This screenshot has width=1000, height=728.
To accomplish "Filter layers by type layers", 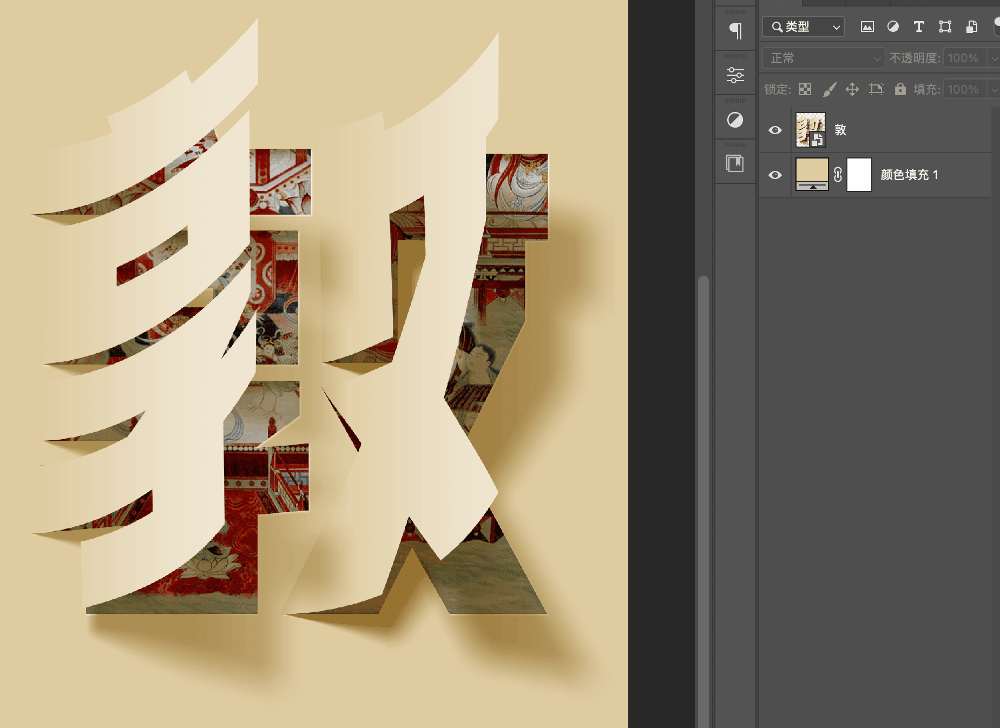I will tap(919, 27).
